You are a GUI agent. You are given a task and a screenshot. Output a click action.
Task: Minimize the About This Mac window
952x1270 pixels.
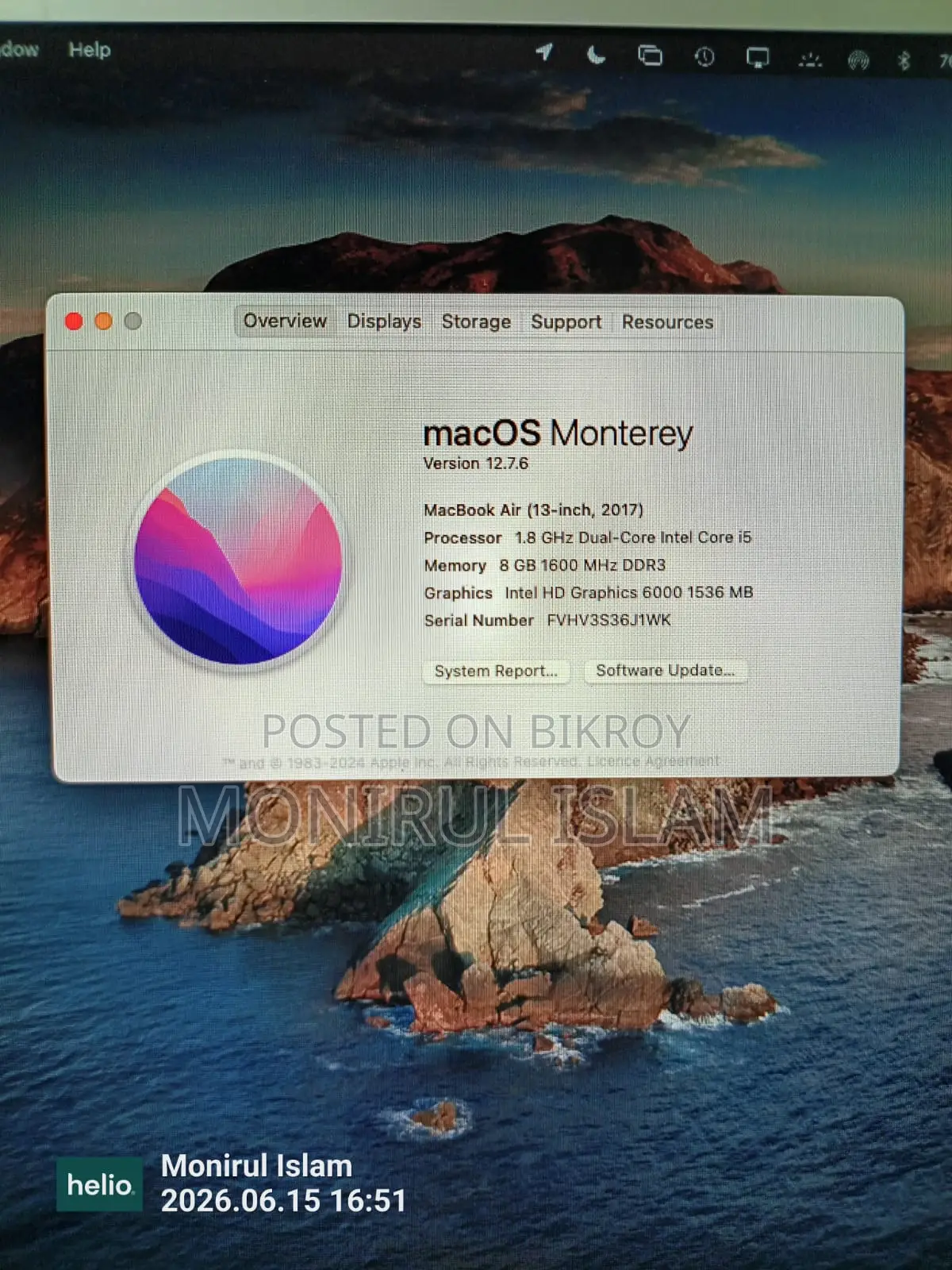(x=103, y=321)
